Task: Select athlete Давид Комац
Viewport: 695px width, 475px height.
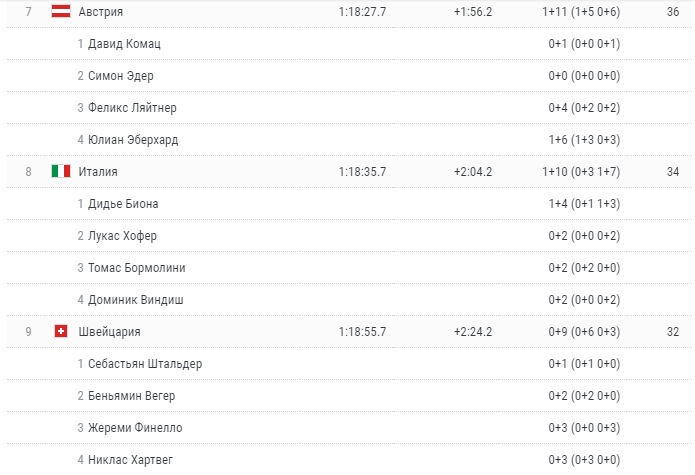Action: (124, 44)
